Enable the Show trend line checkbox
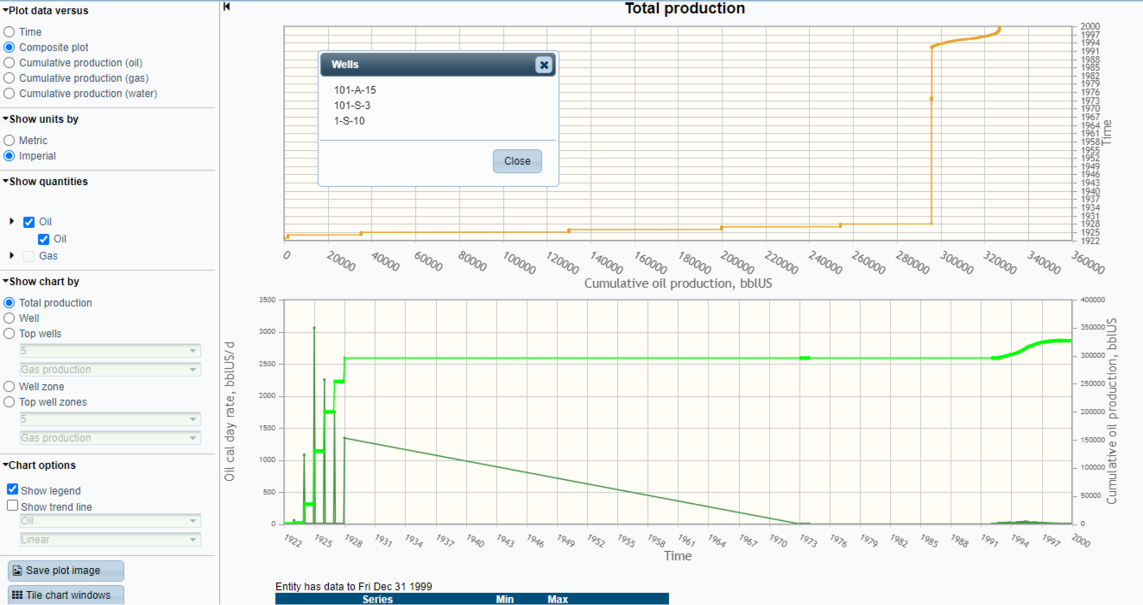 coord(13,506)
